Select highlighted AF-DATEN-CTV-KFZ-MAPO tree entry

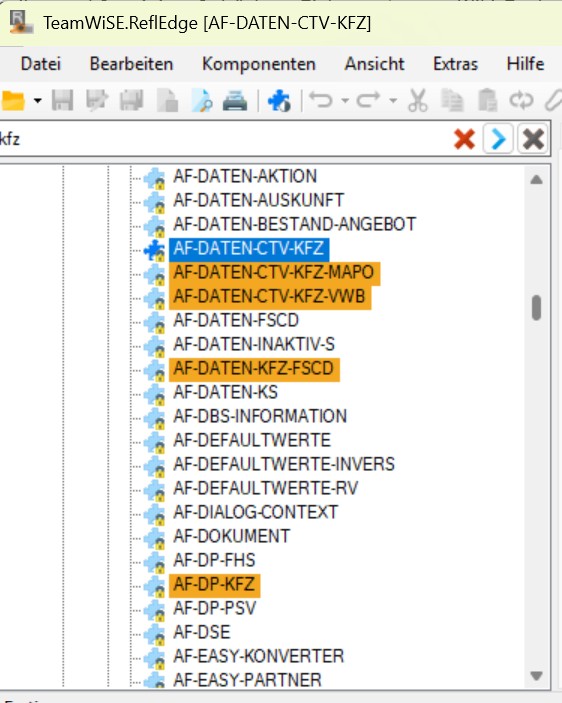click(x=274, y=273)
